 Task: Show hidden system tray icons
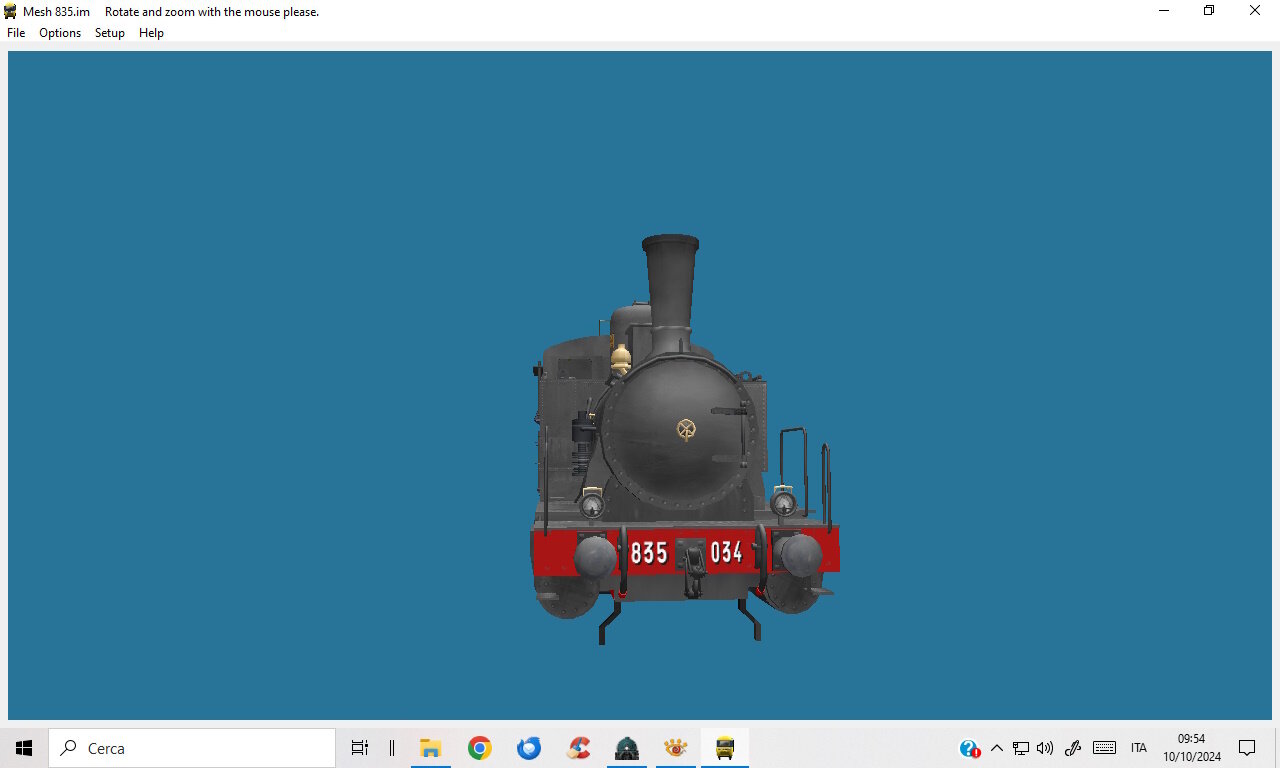996,748
